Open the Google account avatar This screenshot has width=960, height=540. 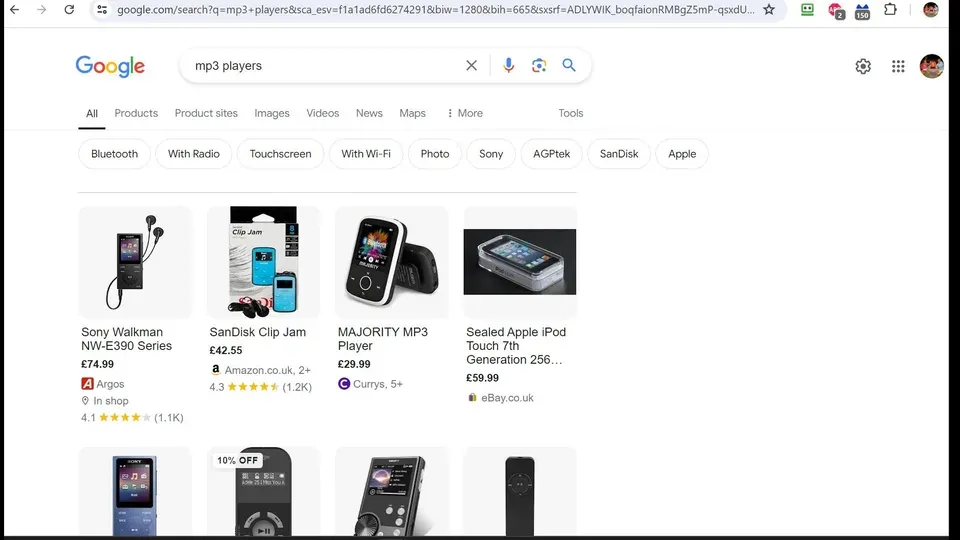pos(931,66)
